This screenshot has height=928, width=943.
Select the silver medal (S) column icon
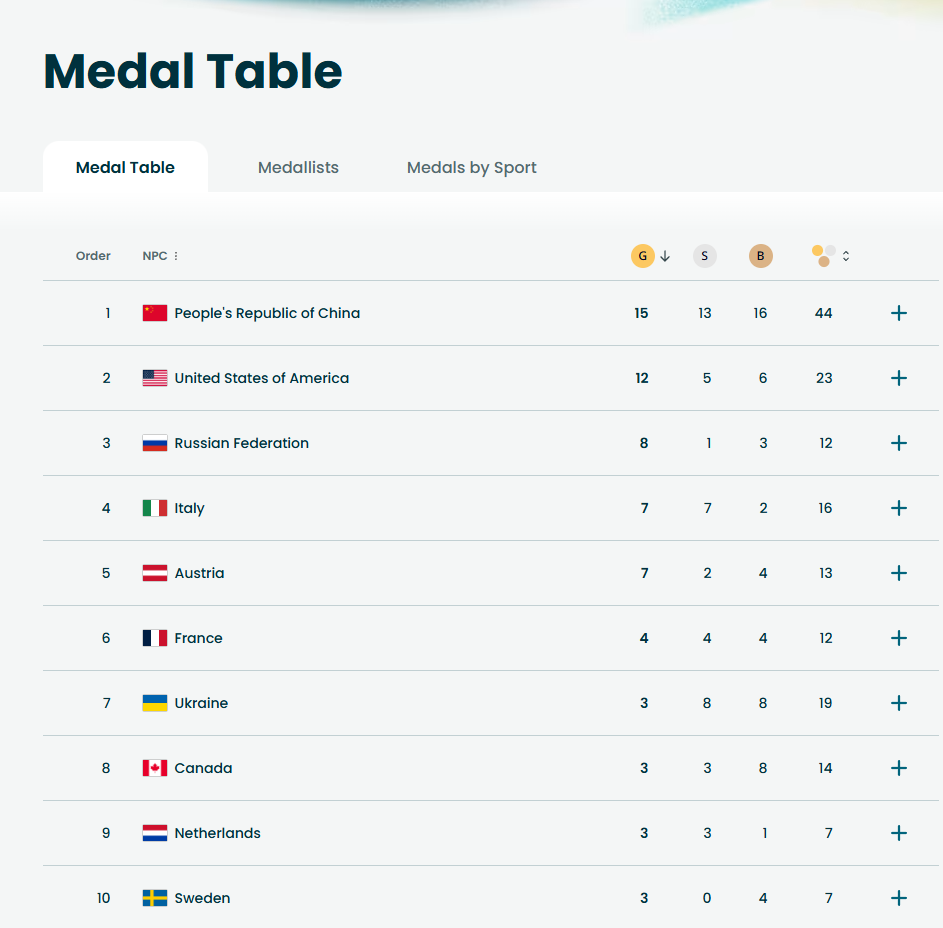tap(704, 255)
